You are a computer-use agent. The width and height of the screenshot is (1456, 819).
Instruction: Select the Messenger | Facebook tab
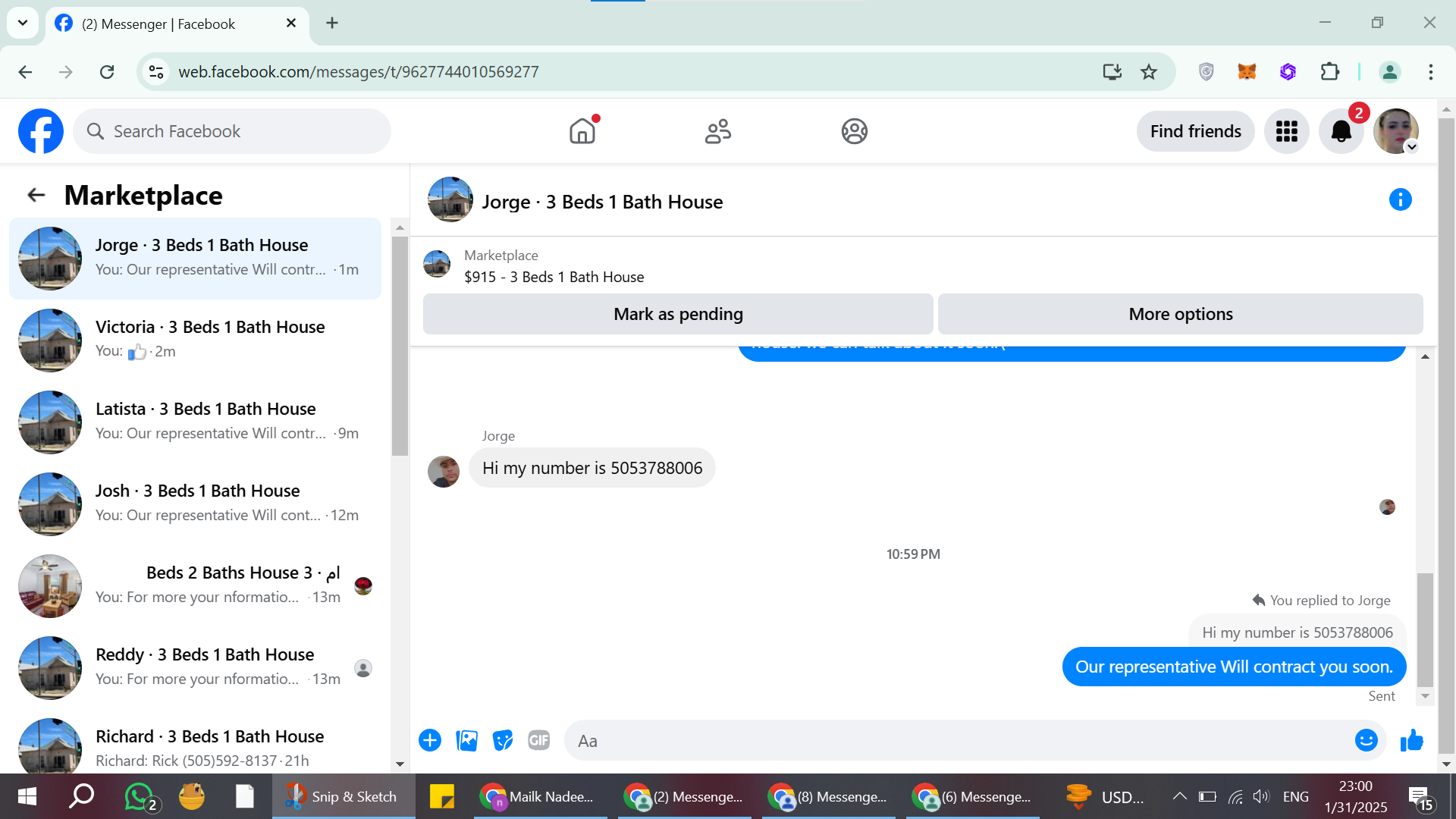177,24
